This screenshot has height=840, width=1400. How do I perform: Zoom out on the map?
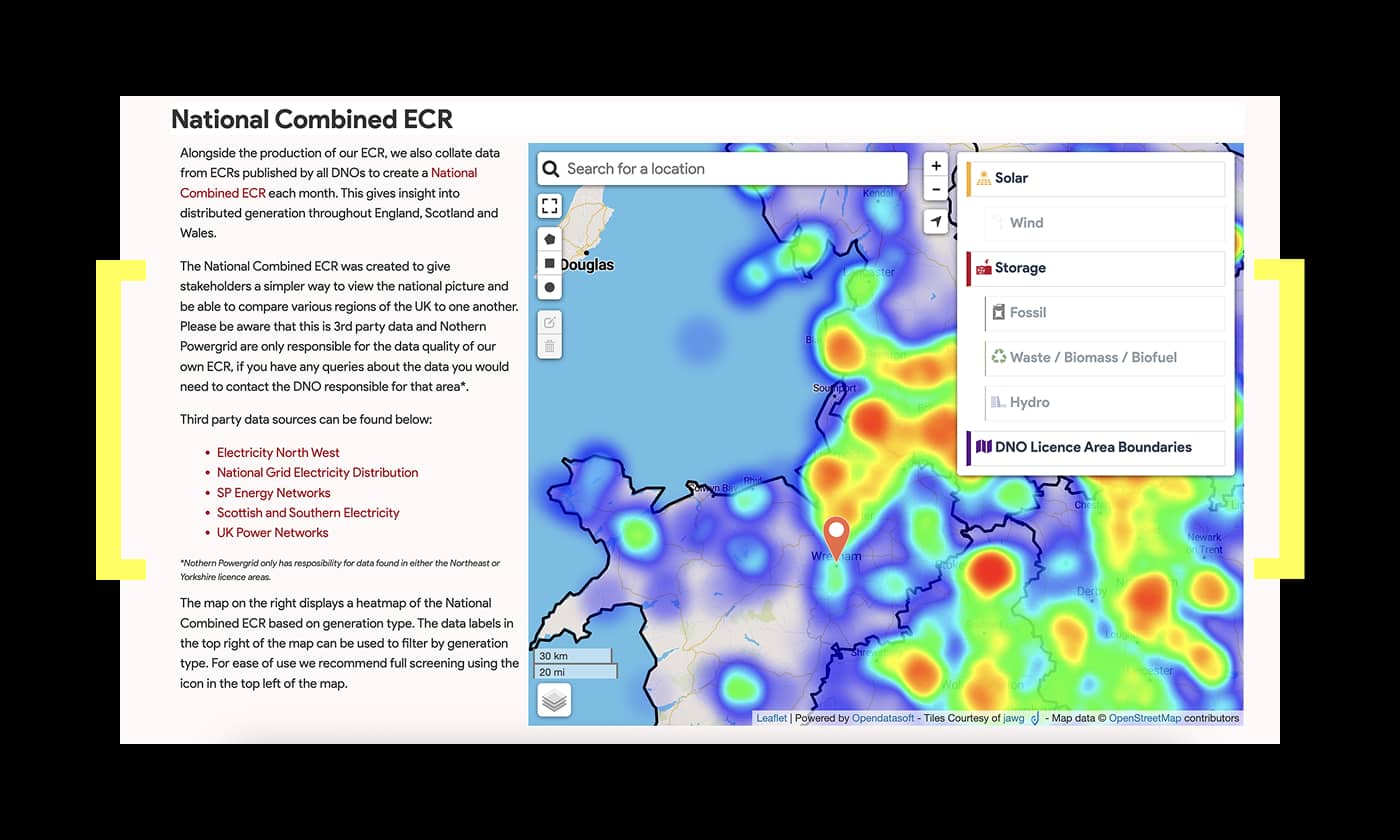935,189
